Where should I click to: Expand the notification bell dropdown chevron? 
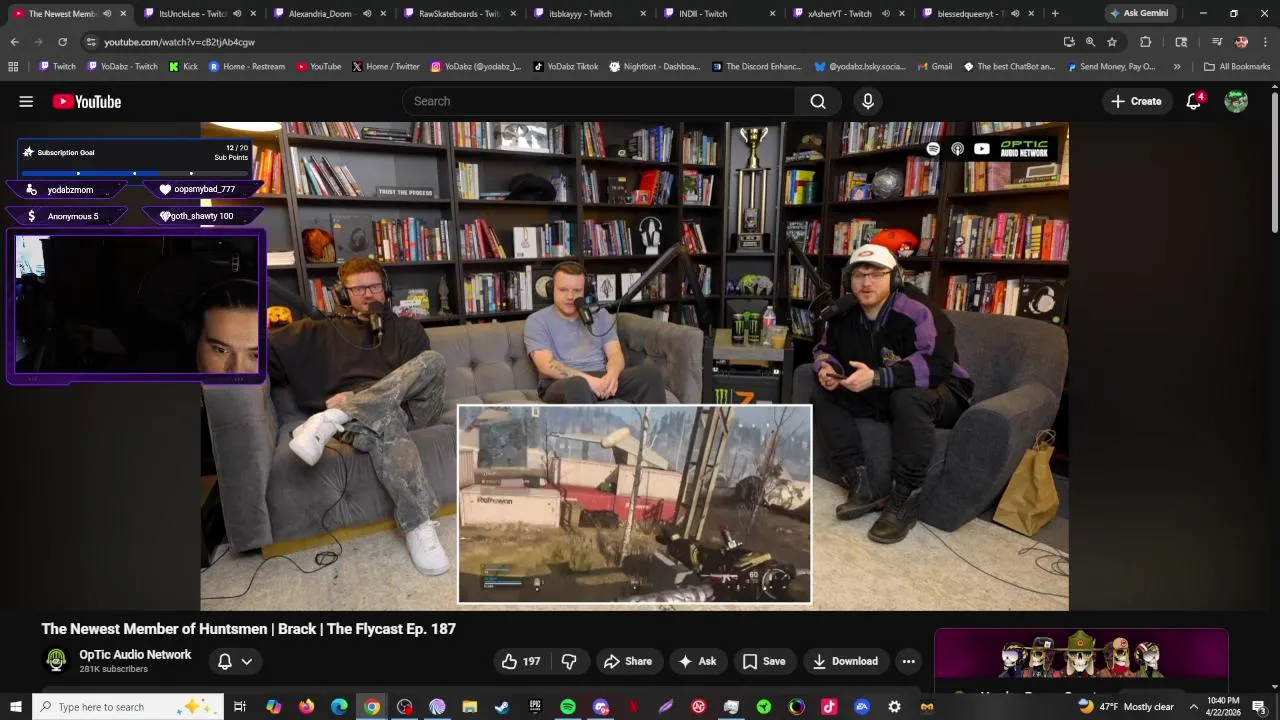(246, 661)
